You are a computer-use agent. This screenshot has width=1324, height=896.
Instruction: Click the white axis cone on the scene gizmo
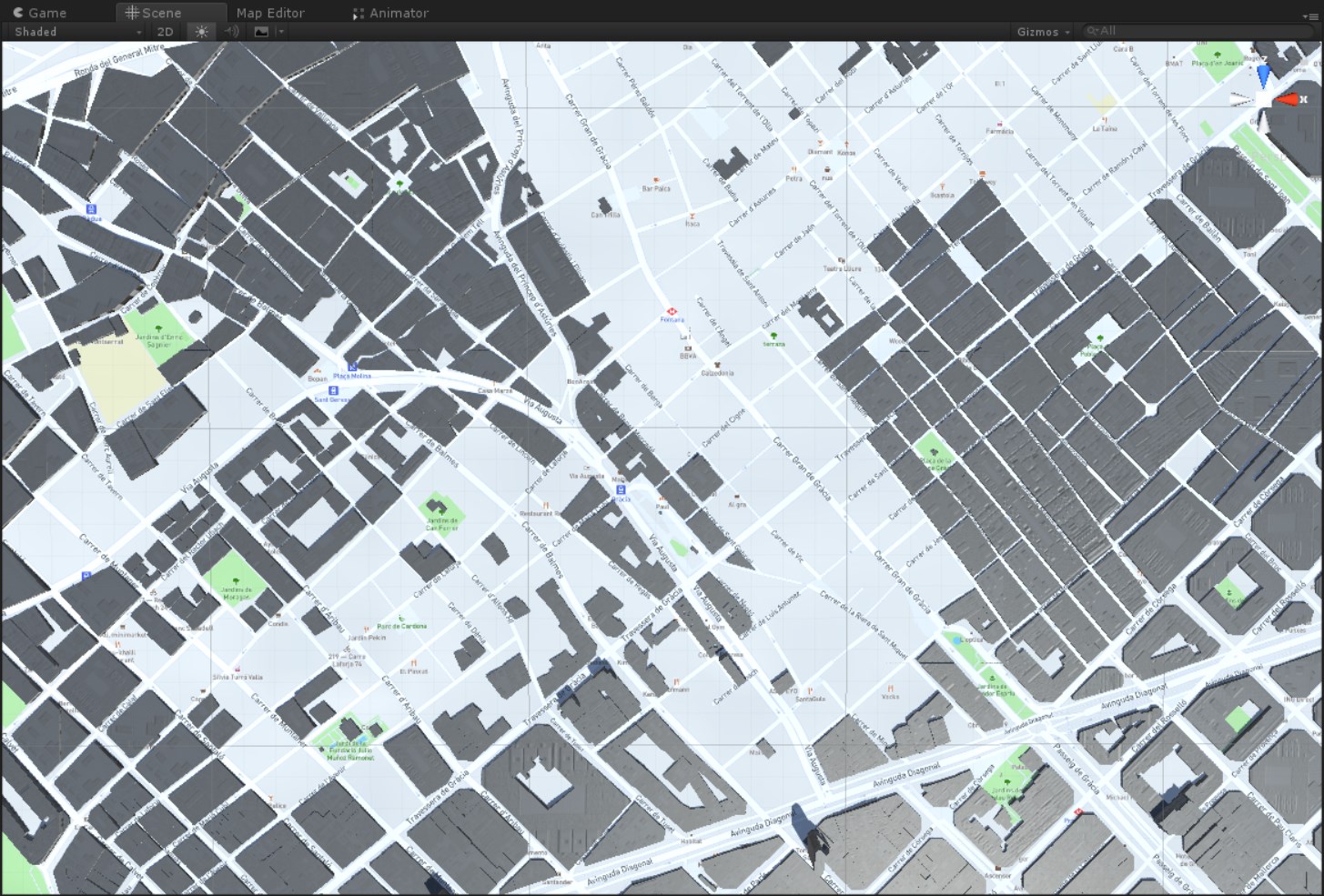click(1265, 123)
